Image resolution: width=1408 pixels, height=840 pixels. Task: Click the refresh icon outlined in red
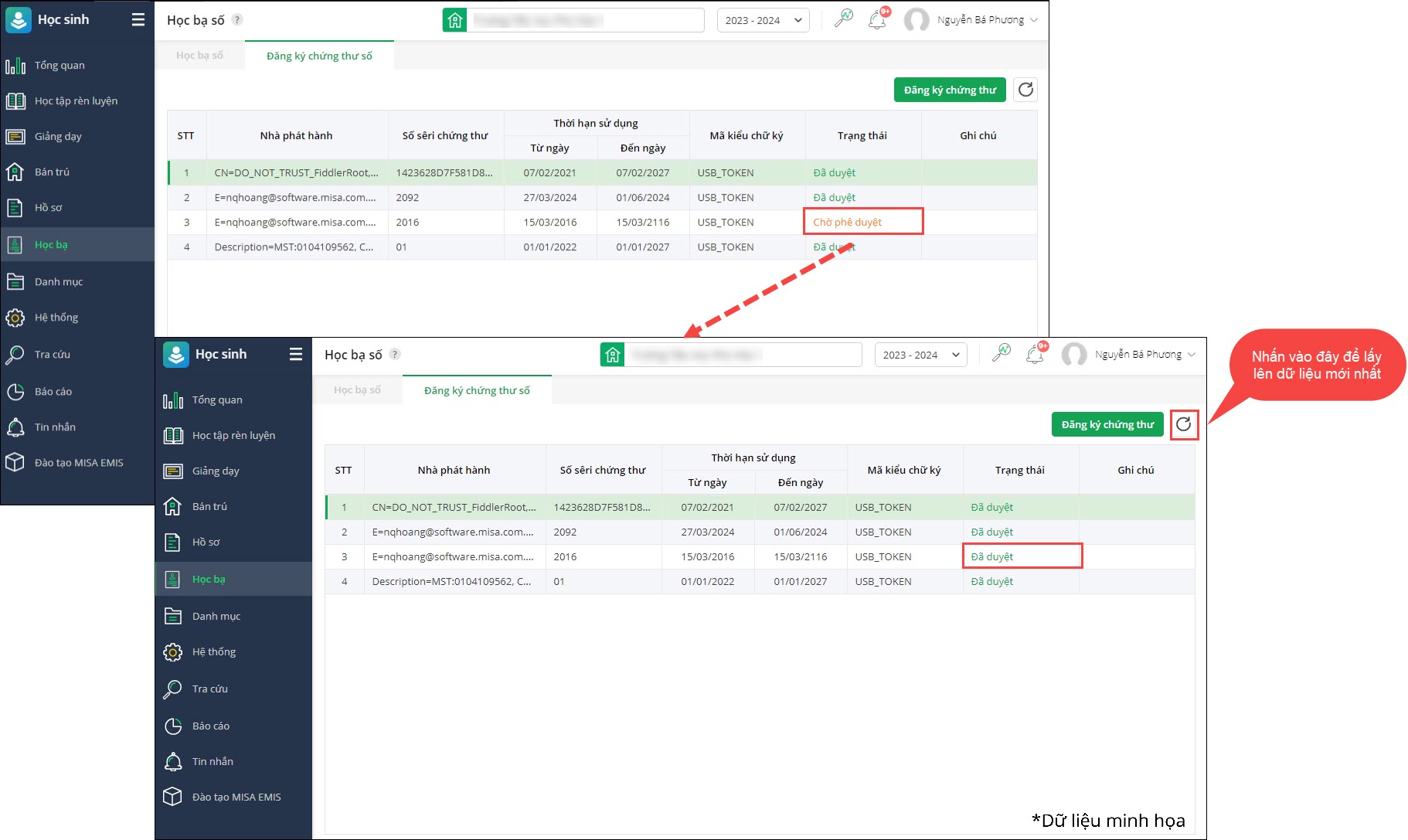point(1183,424)
